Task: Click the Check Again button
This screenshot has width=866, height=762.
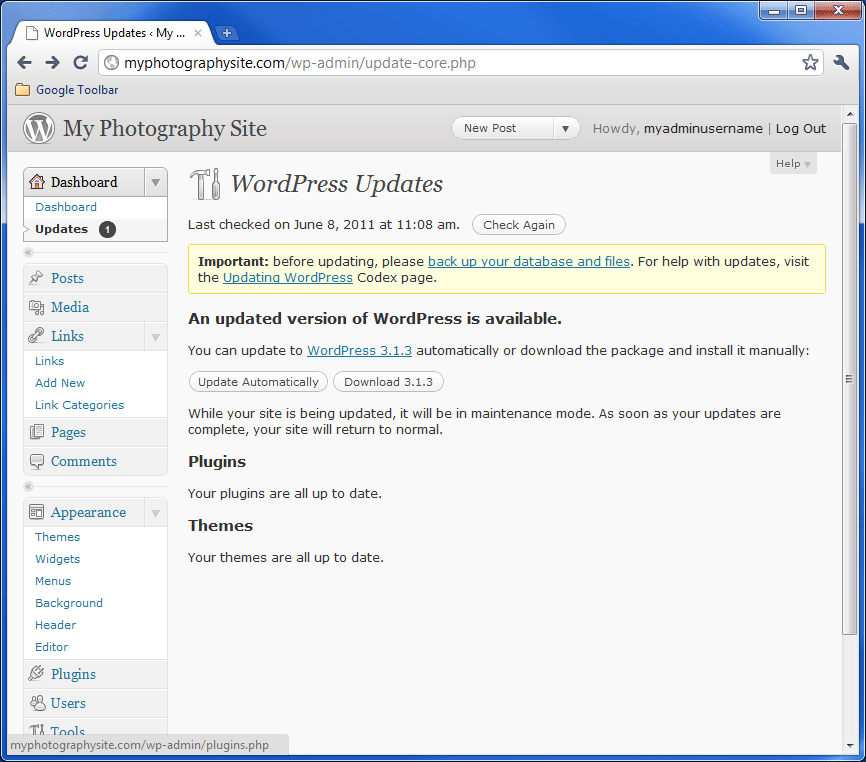Action: (x=519, y=225)
